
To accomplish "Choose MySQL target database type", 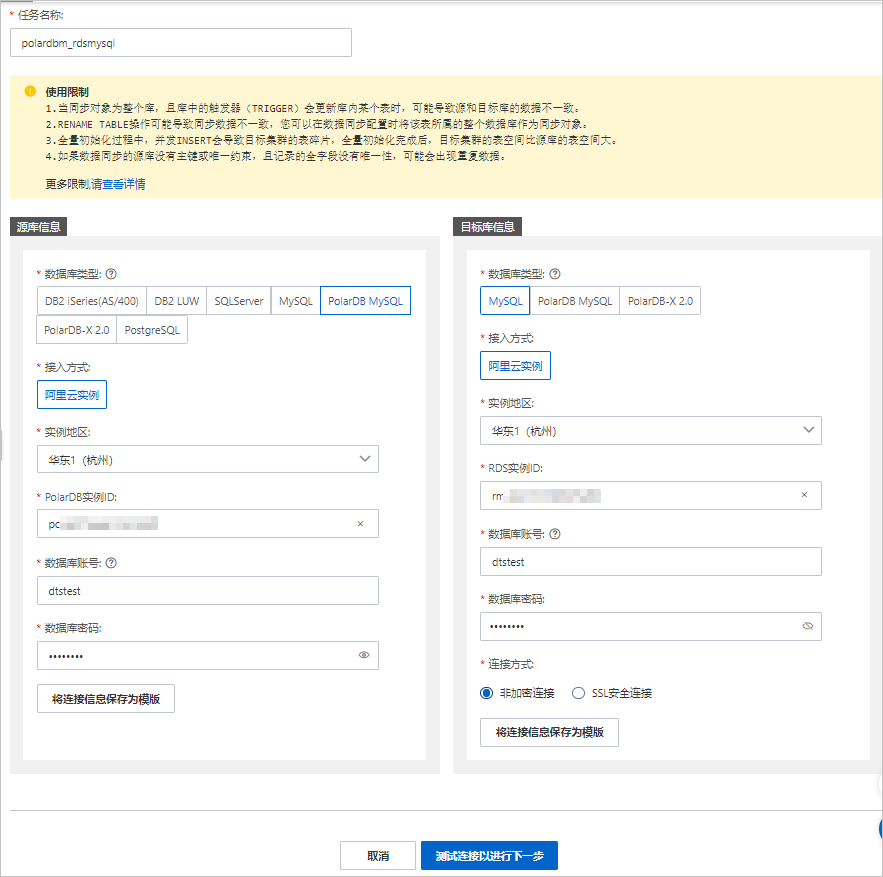I will click(505, 301).
